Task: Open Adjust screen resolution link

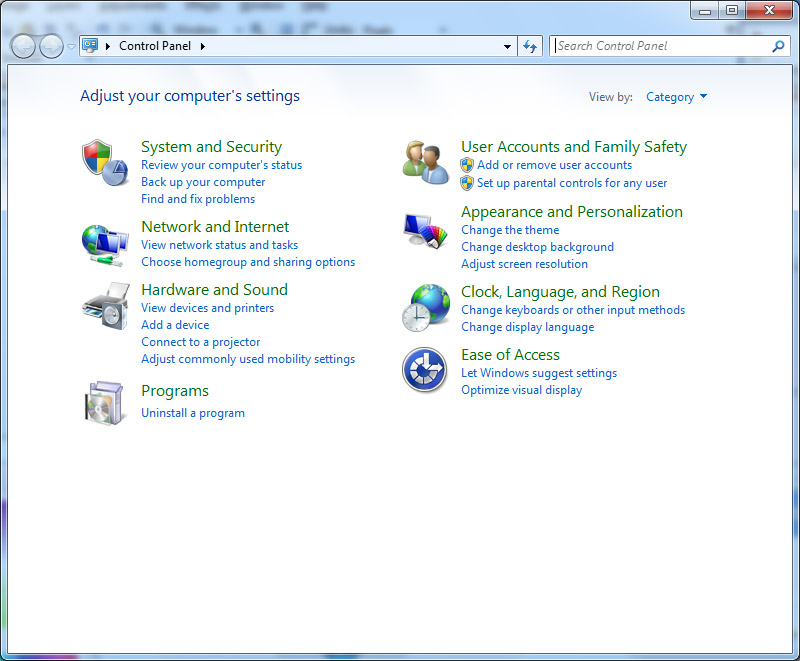Action: click(524, 264)
